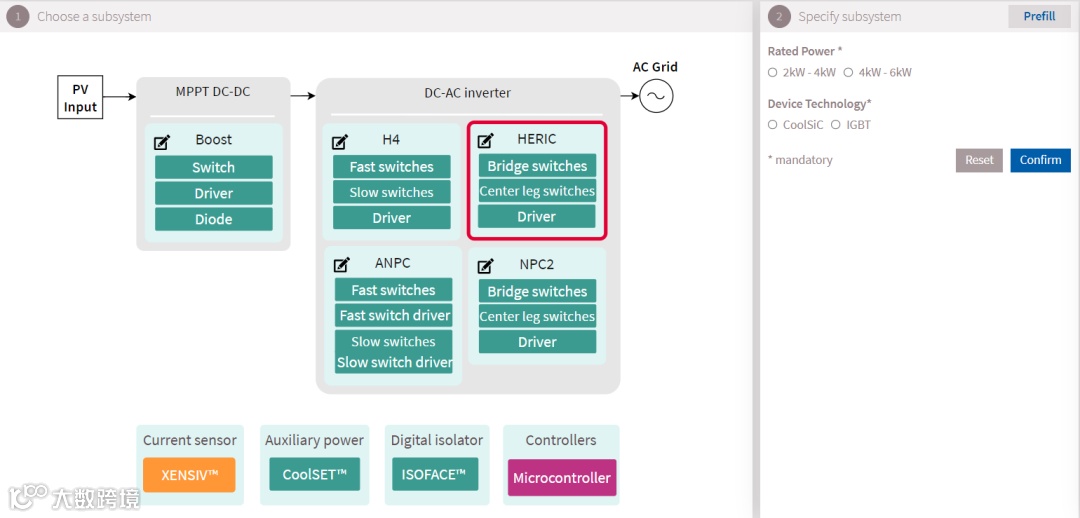Open the XENSIV current sensor block
This screenshot has height=518, width=1080.
[x=189, y=475]
